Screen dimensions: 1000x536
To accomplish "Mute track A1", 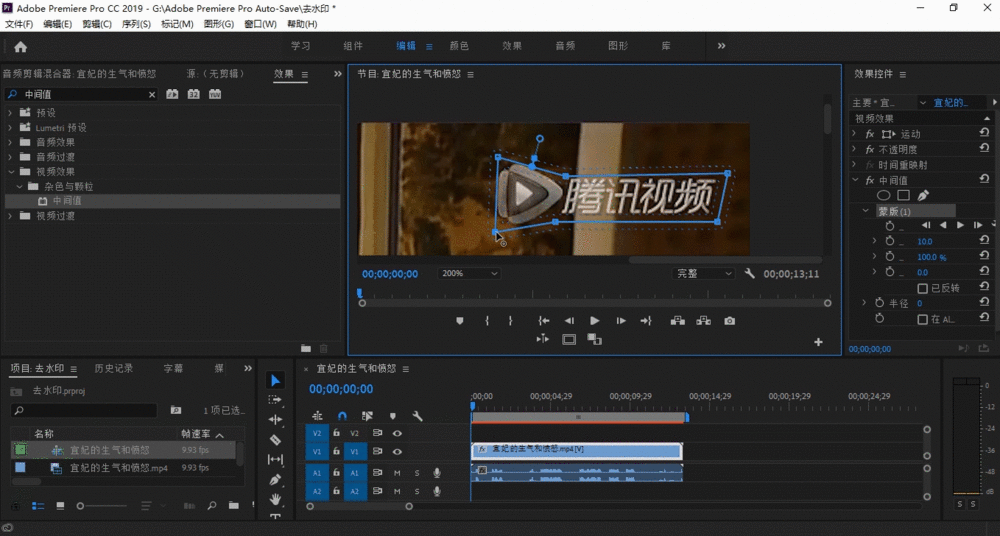I will tap(397, 473).
